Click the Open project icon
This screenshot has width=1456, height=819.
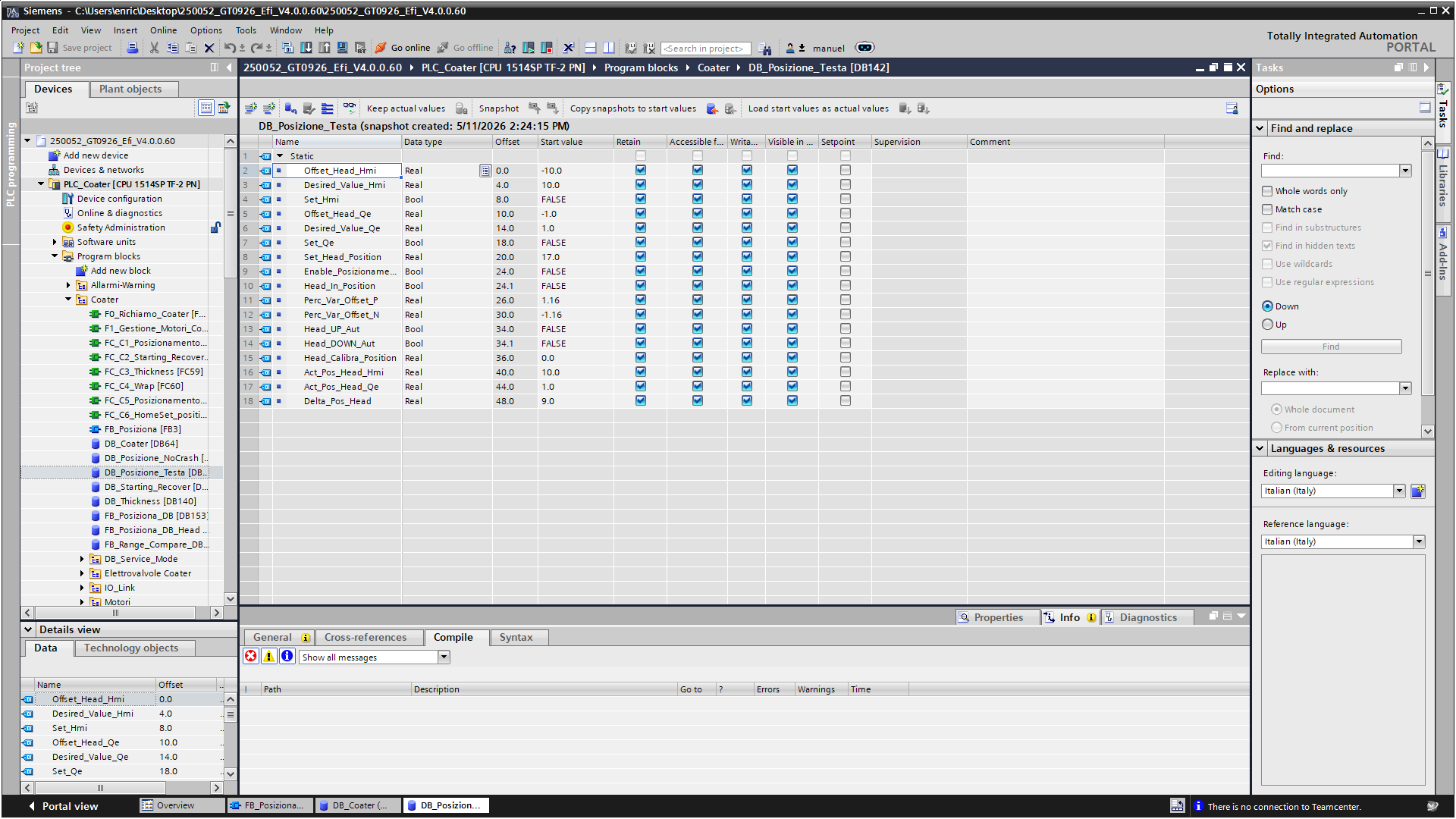pos(36,48)
